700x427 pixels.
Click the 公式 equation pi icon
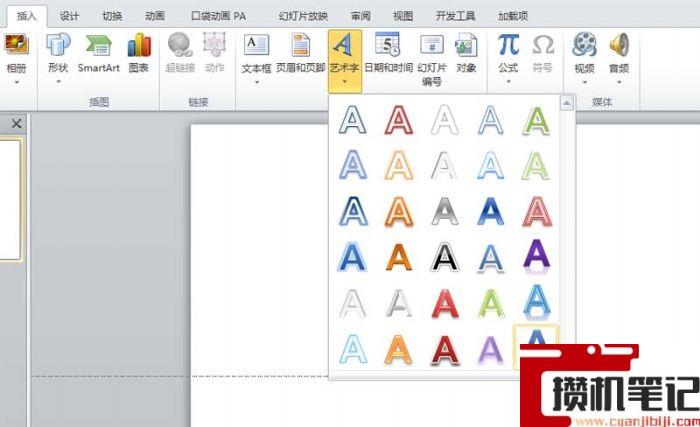click(x=508, y=45)
